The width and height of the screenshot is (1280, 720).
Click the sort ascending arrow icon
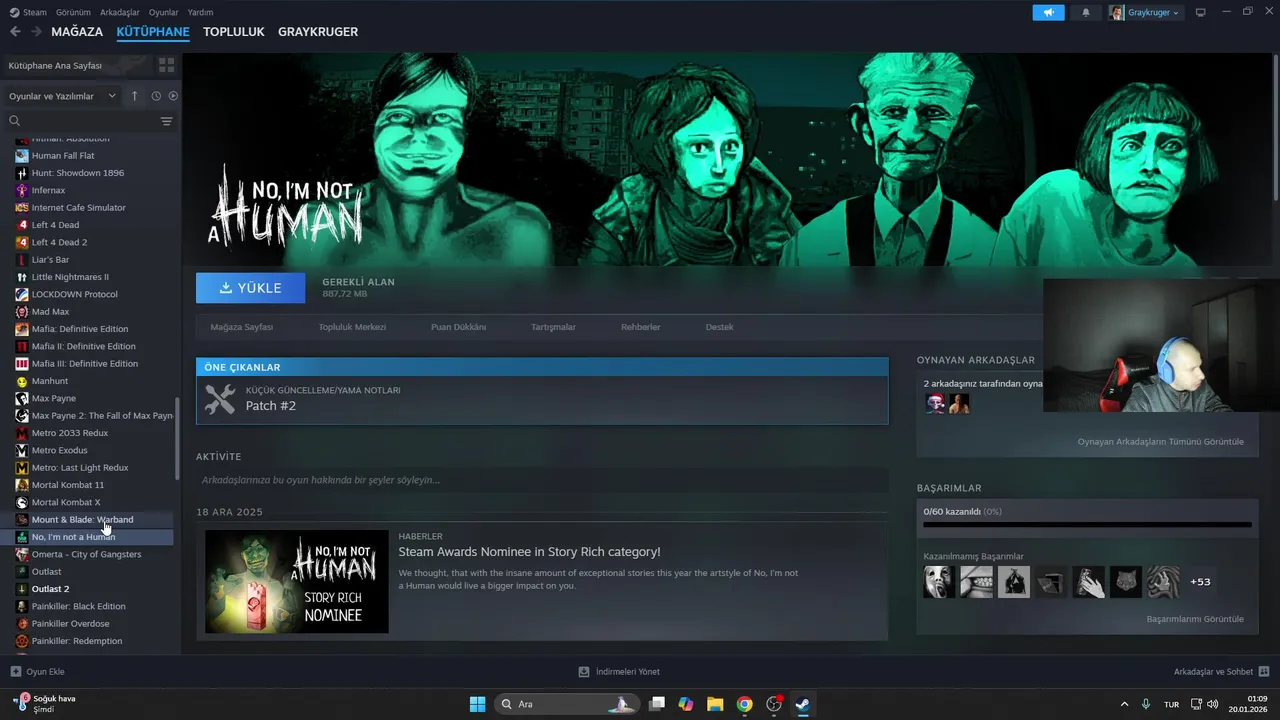(135, 96)
